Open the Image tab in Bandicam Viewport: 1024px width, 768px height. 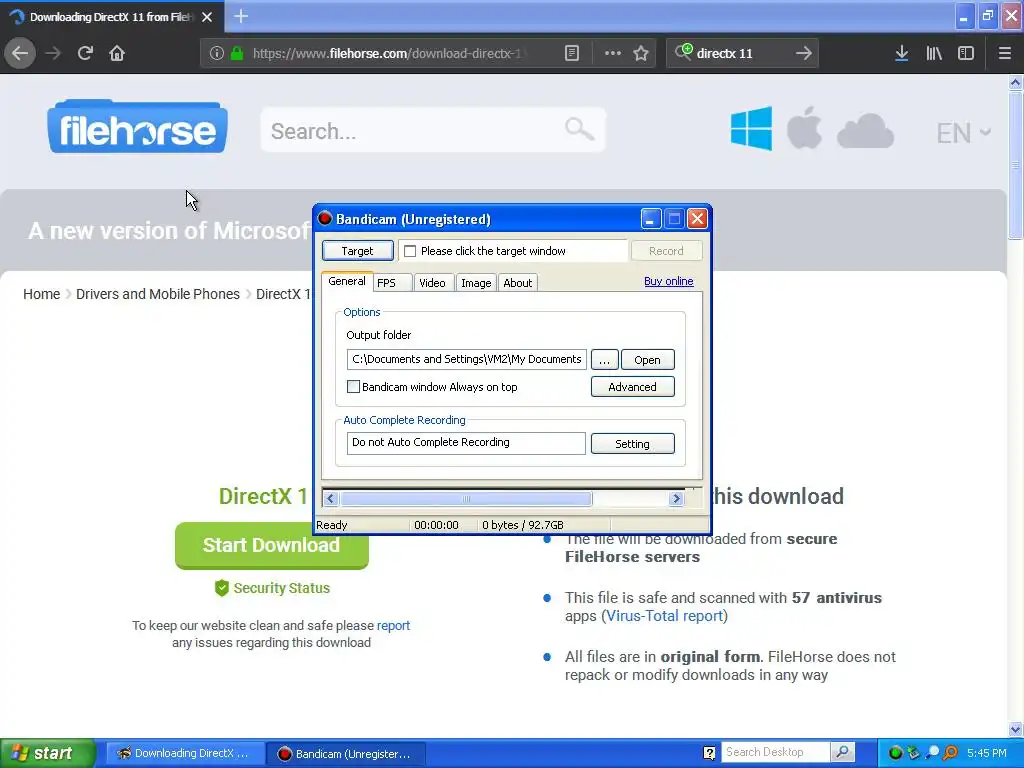(x=476, y=283)
